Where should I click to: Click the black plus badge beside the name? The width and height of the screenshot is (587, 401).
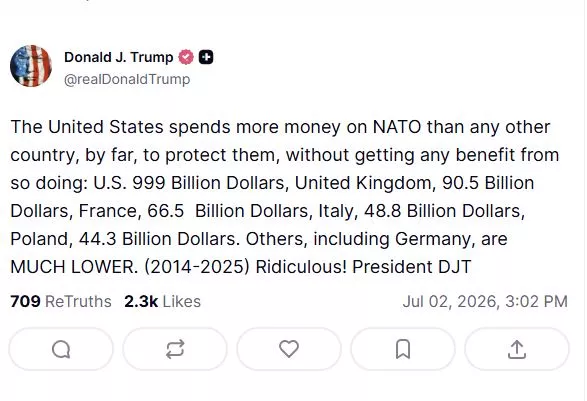206,57
